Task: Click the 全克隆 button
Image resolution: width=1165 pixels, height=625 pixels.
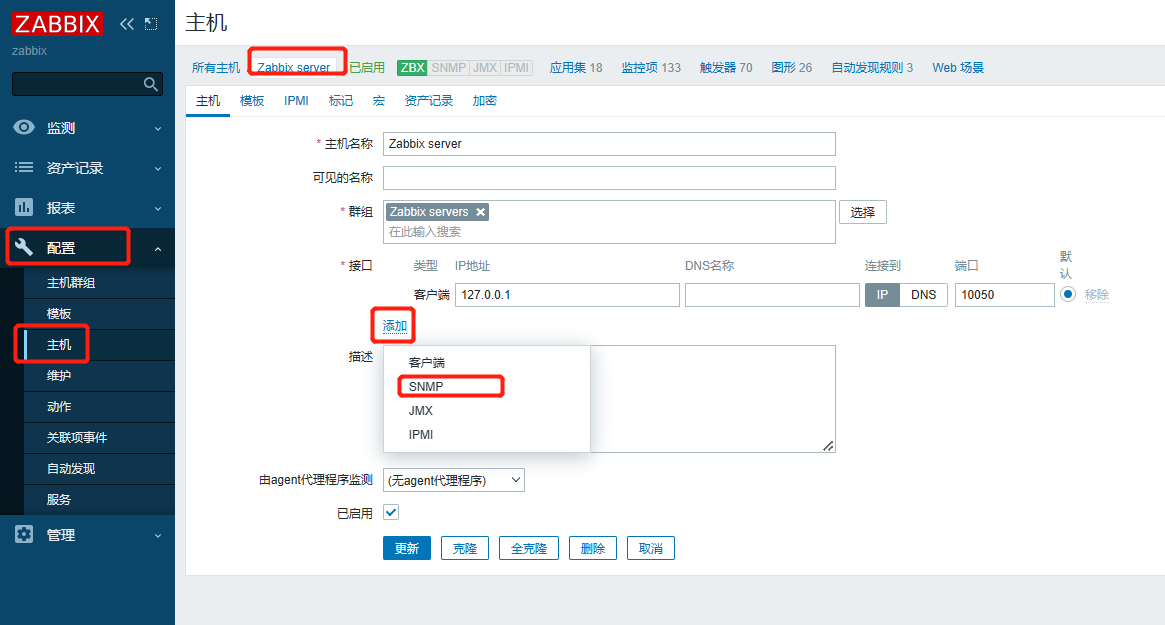Action: (529, 548)
